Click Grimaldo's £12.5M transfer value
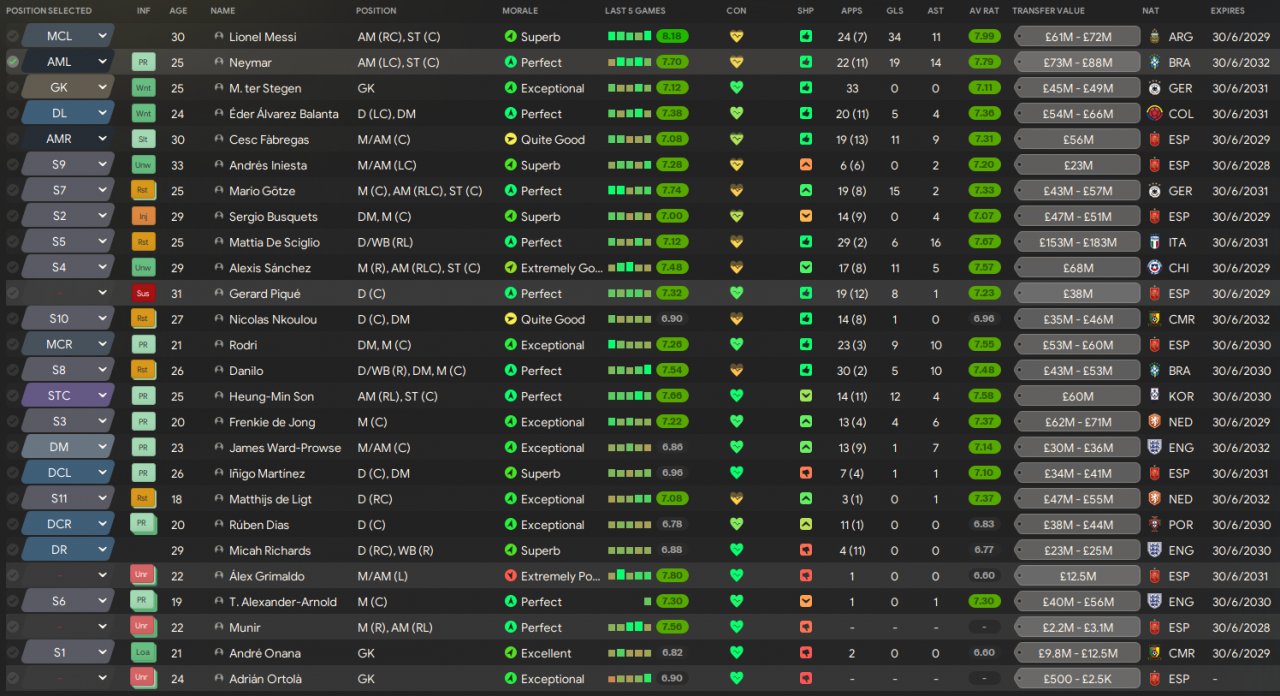1280x696 pixels. [1077, 576]
